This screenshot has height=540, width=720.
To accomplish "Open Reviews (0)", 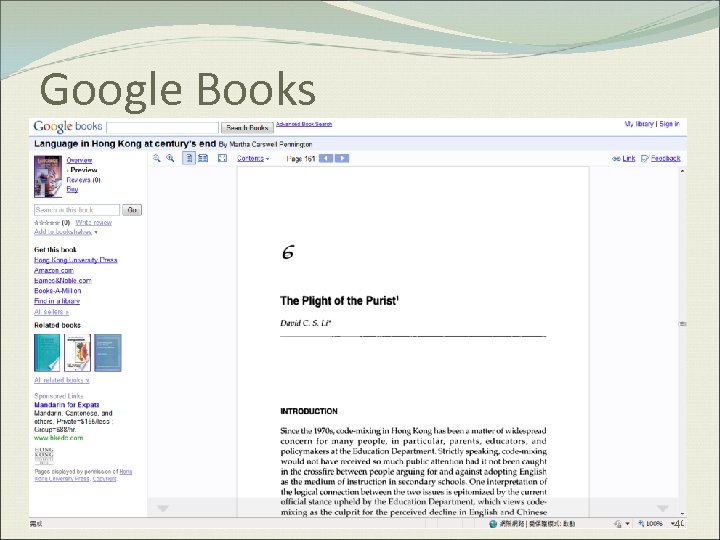I will point(83,180).
